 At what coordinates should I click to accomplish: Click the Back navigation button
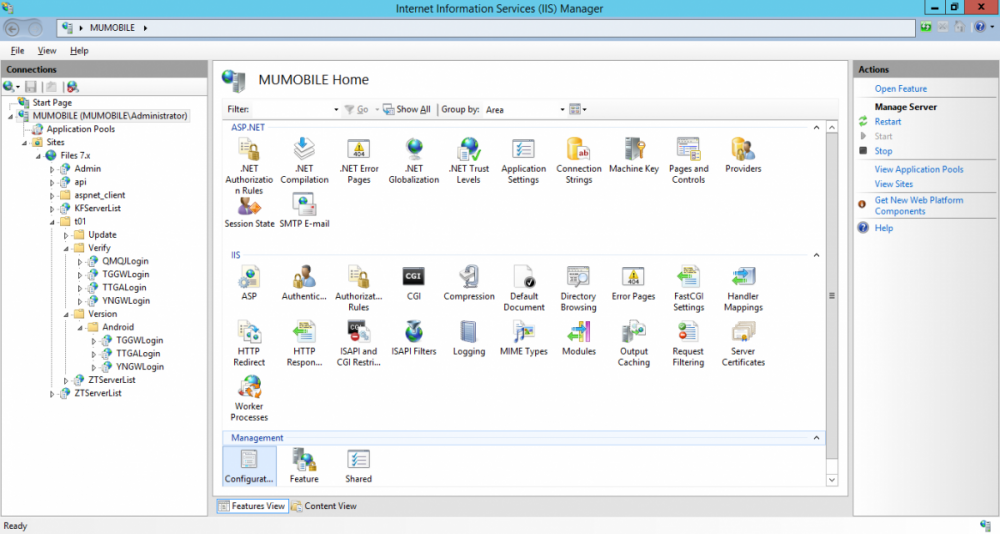[11, 28]
